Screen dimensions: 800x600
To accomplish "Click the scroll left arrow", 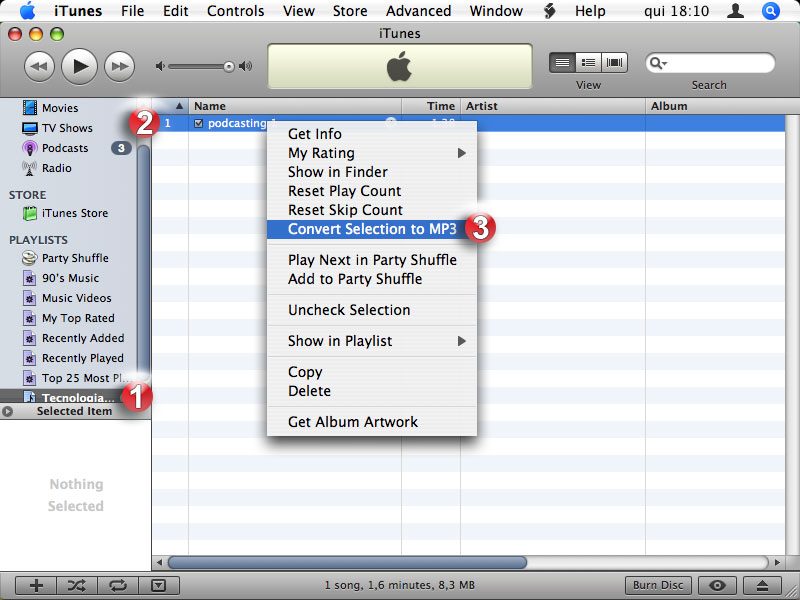I will (159, 562).
